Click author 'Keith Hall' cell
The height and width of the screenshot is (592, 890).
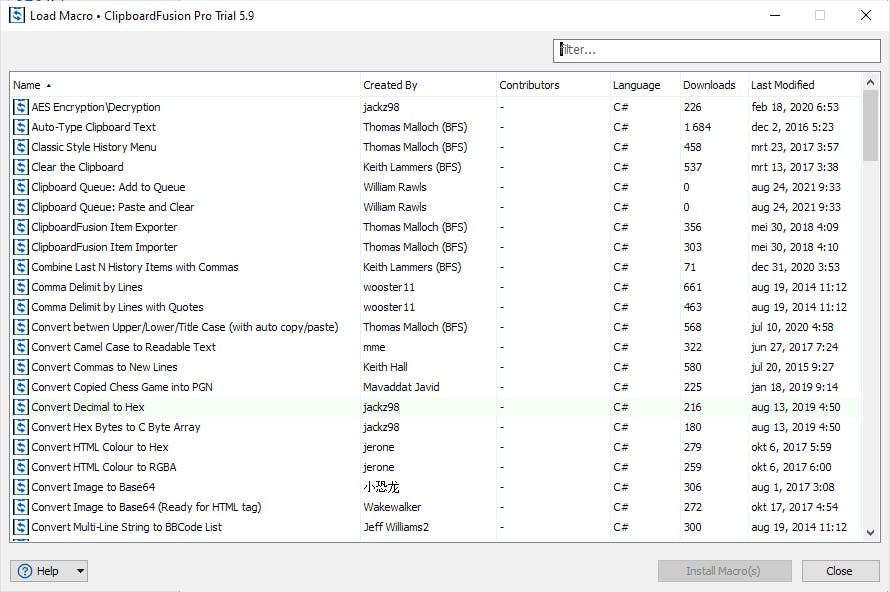[x=385, y=367]
